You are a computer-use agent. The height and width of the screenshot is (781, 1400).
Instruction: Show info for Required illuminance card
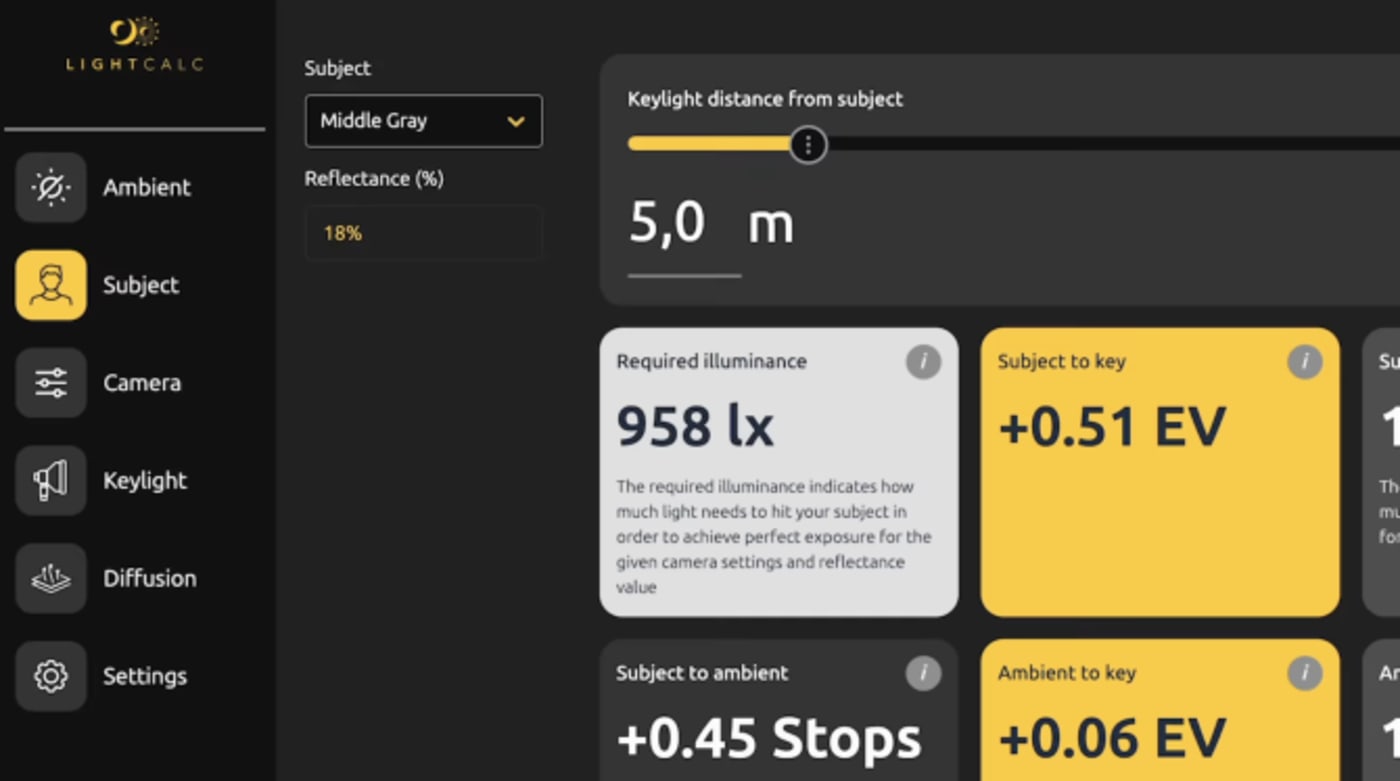coord(923,362)
